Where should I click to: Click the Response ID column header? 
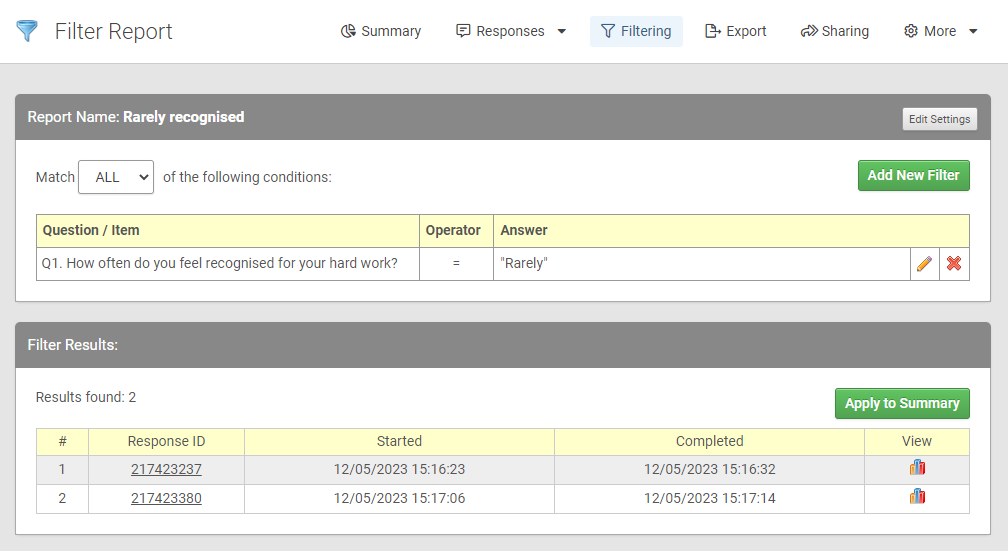tap(166, 441)
